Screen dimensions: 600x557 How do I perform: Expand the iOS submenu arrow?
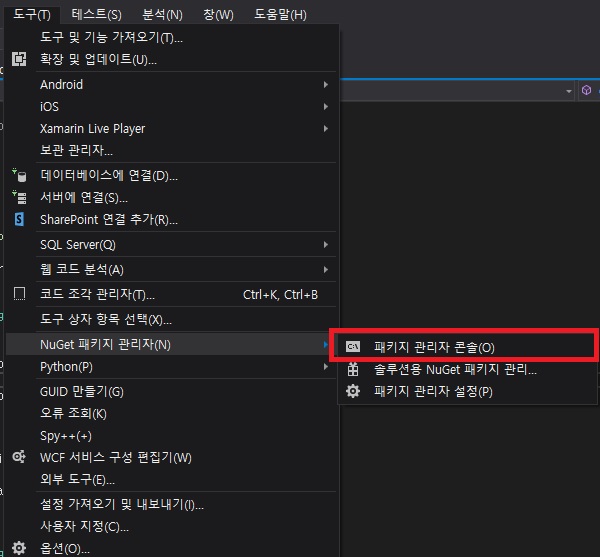tap(326, 106)
